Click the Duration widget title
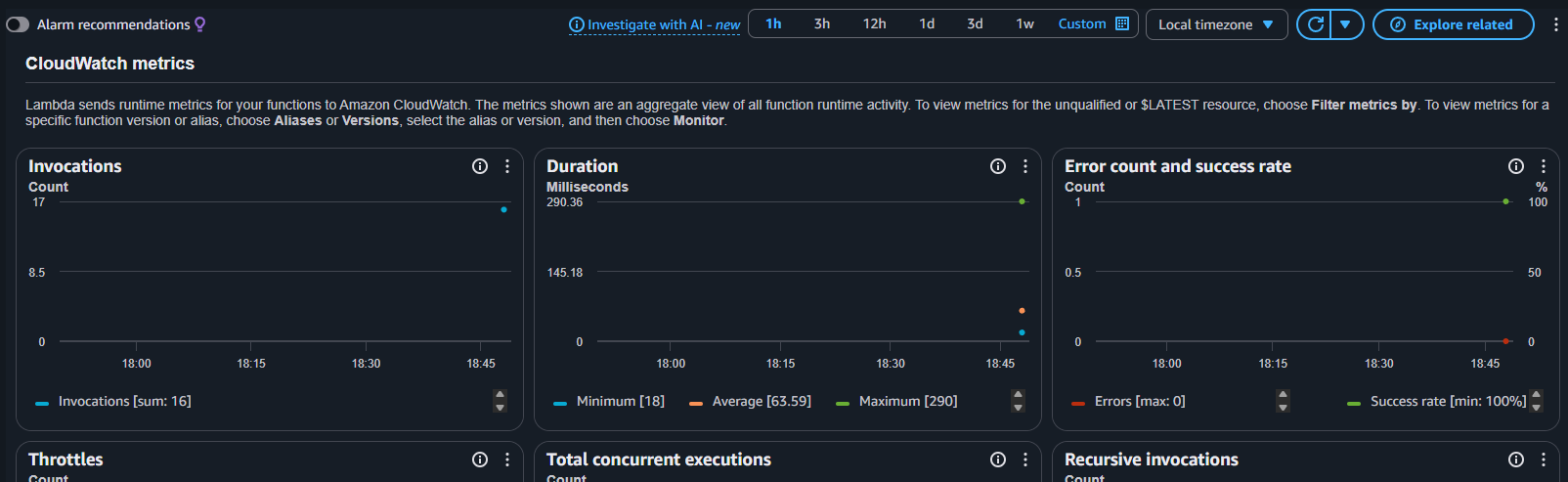Viewport: 1568px width, 482px height. pyautogui.click(x=583, y=166)
